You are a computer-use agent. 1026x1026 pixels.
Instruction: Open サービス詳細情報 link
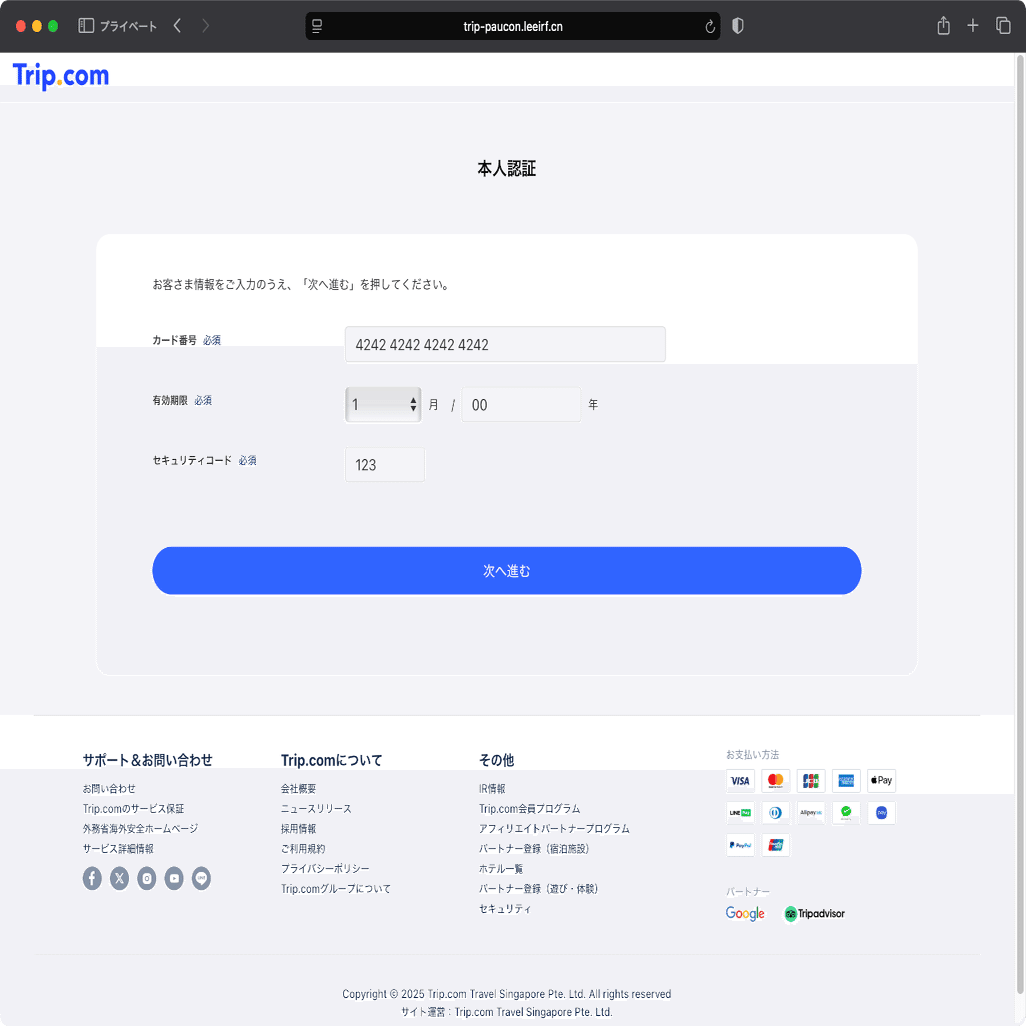tap(118, 849)
